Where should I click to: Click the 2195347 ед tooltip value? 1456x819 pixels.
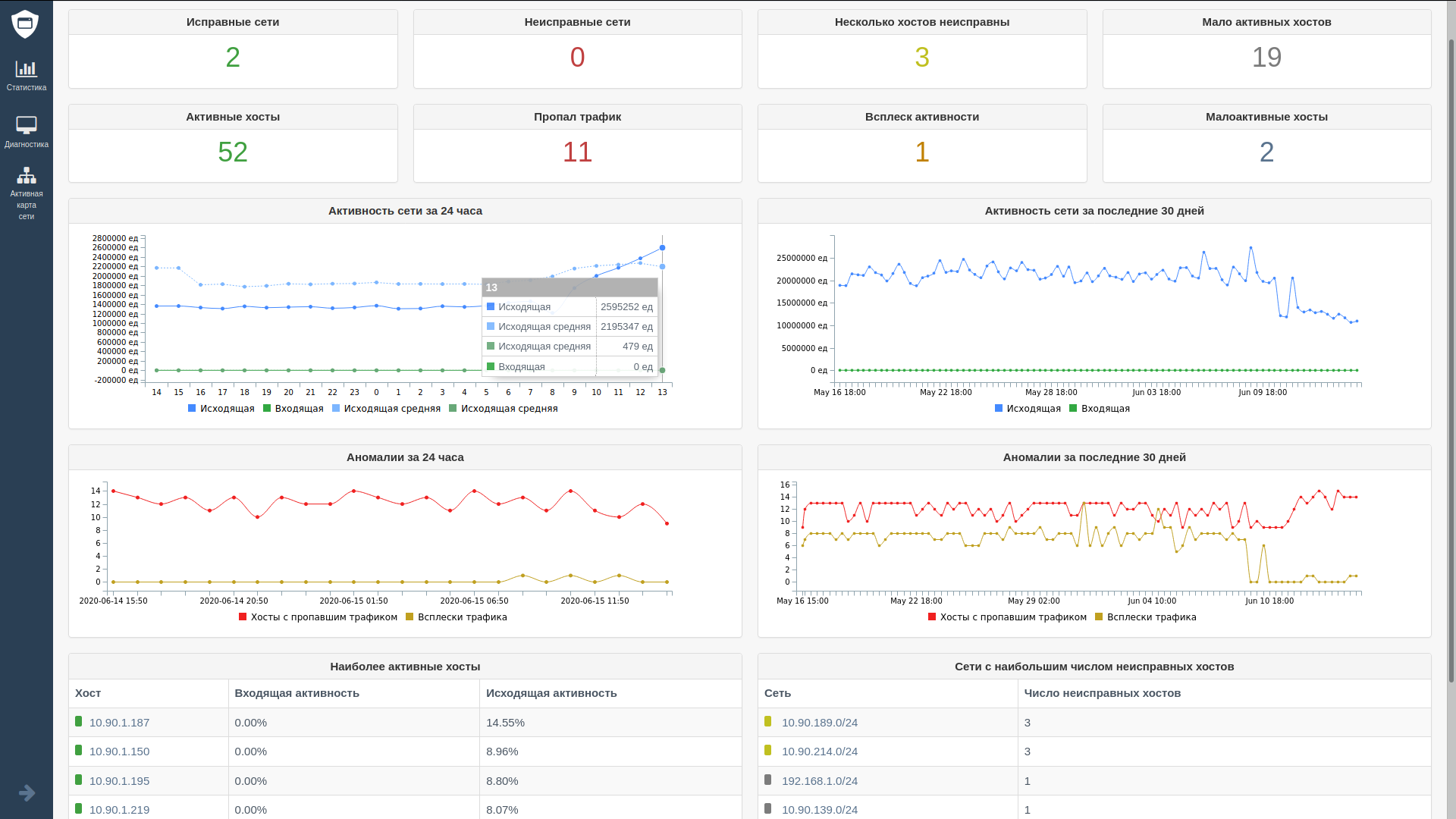point(626,327)
